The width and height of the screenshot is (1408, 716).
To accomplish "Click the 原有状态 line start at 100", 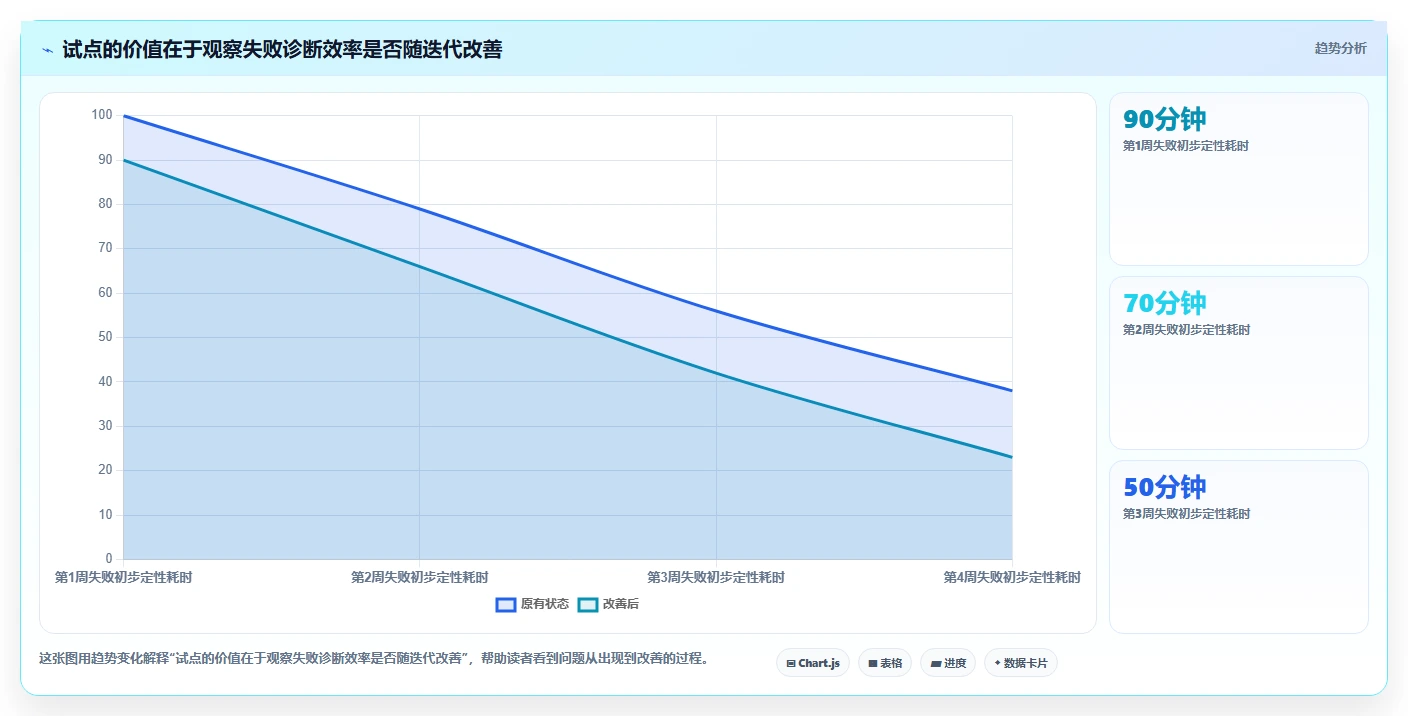I will [123, 116].
